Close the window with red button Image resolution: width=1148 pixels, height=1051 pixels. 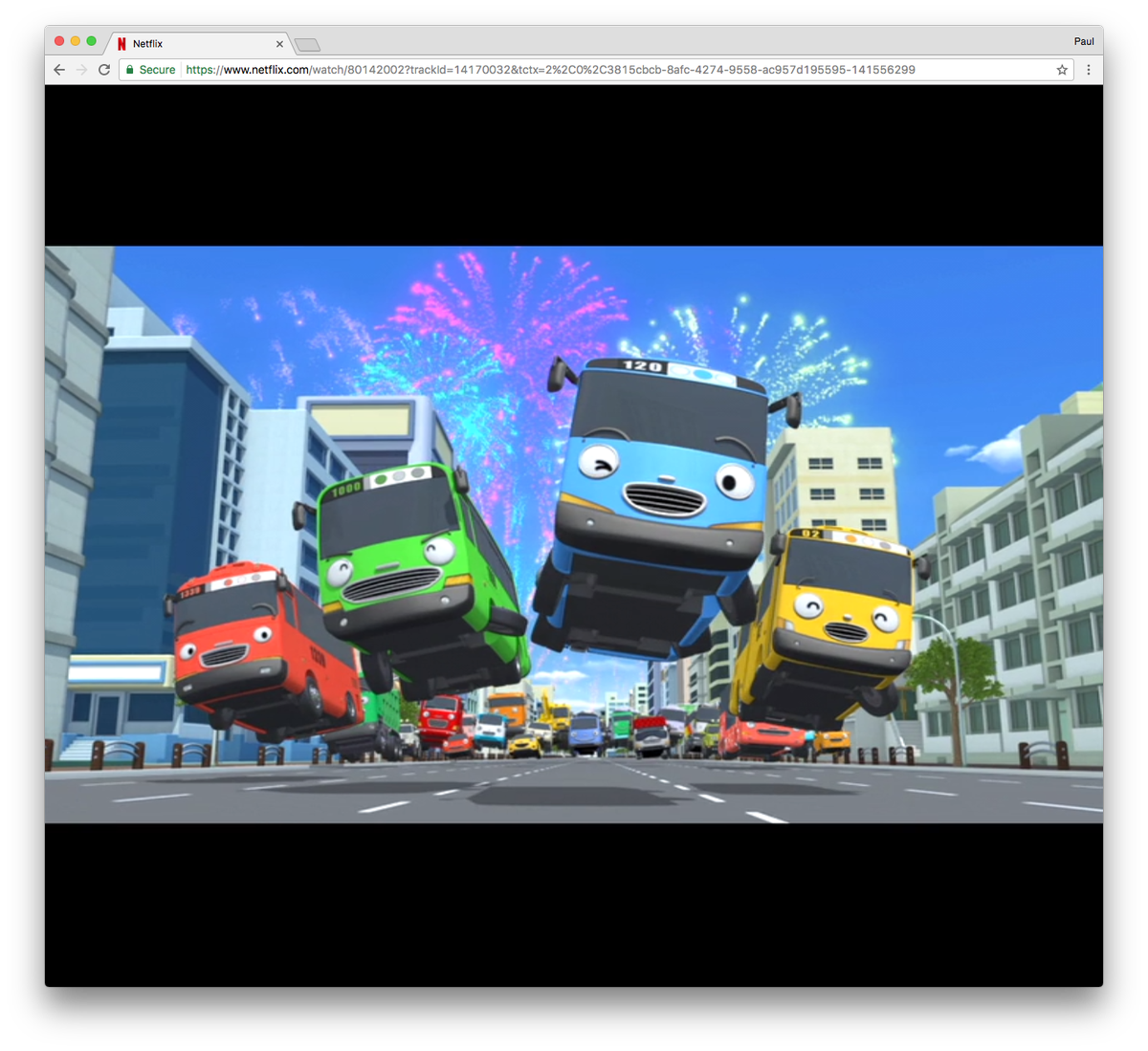click(59, 41)
